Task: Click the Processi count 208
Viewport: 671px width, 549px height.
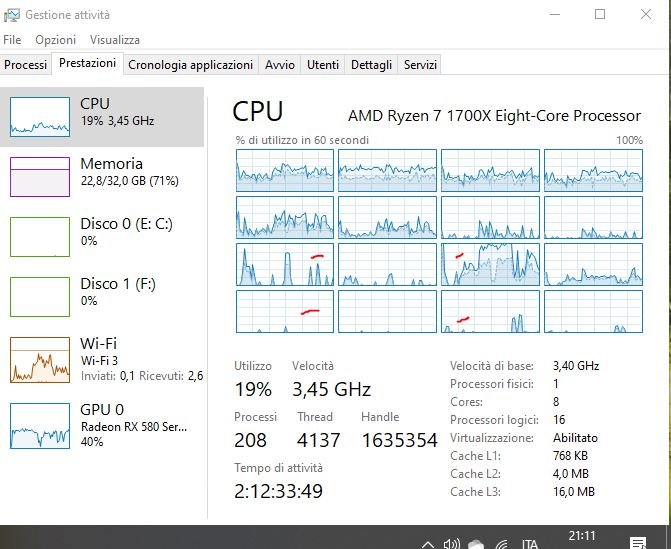Action: (x=250, y=440)
